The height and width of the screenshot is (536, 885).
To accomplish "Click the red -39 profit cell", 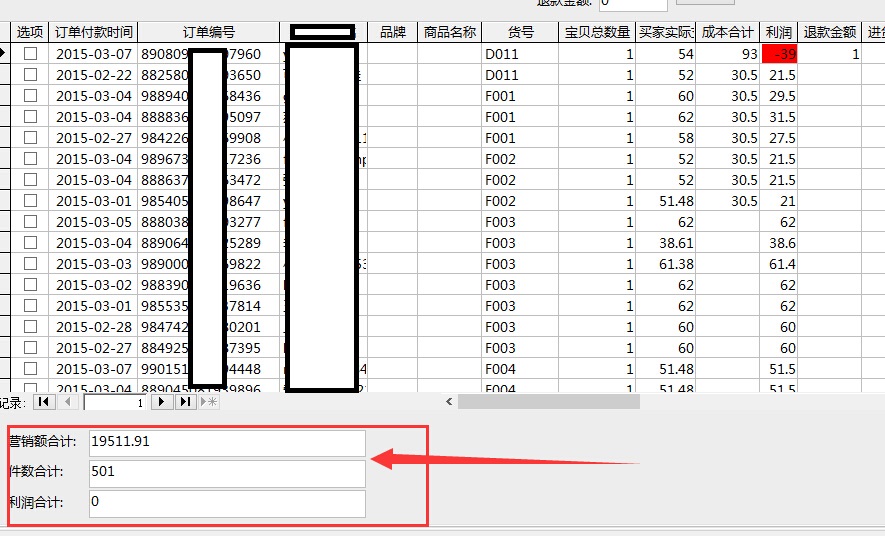I will click(779, 54).
